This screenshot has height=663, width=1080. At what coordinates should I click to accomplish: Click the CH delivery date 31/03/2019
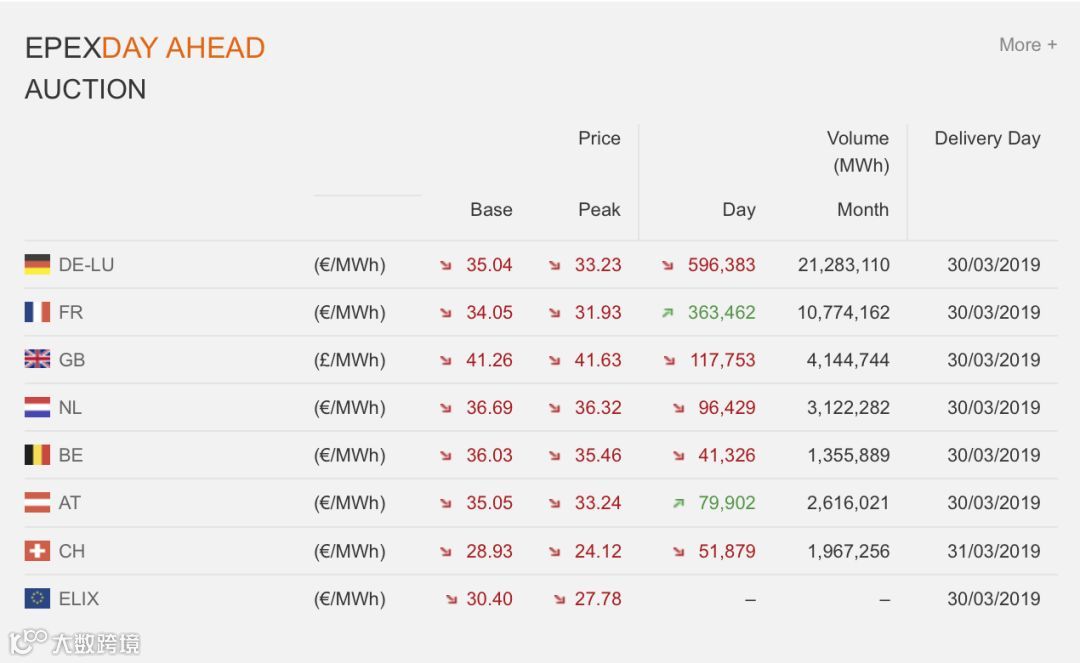(x=993, y=551)
